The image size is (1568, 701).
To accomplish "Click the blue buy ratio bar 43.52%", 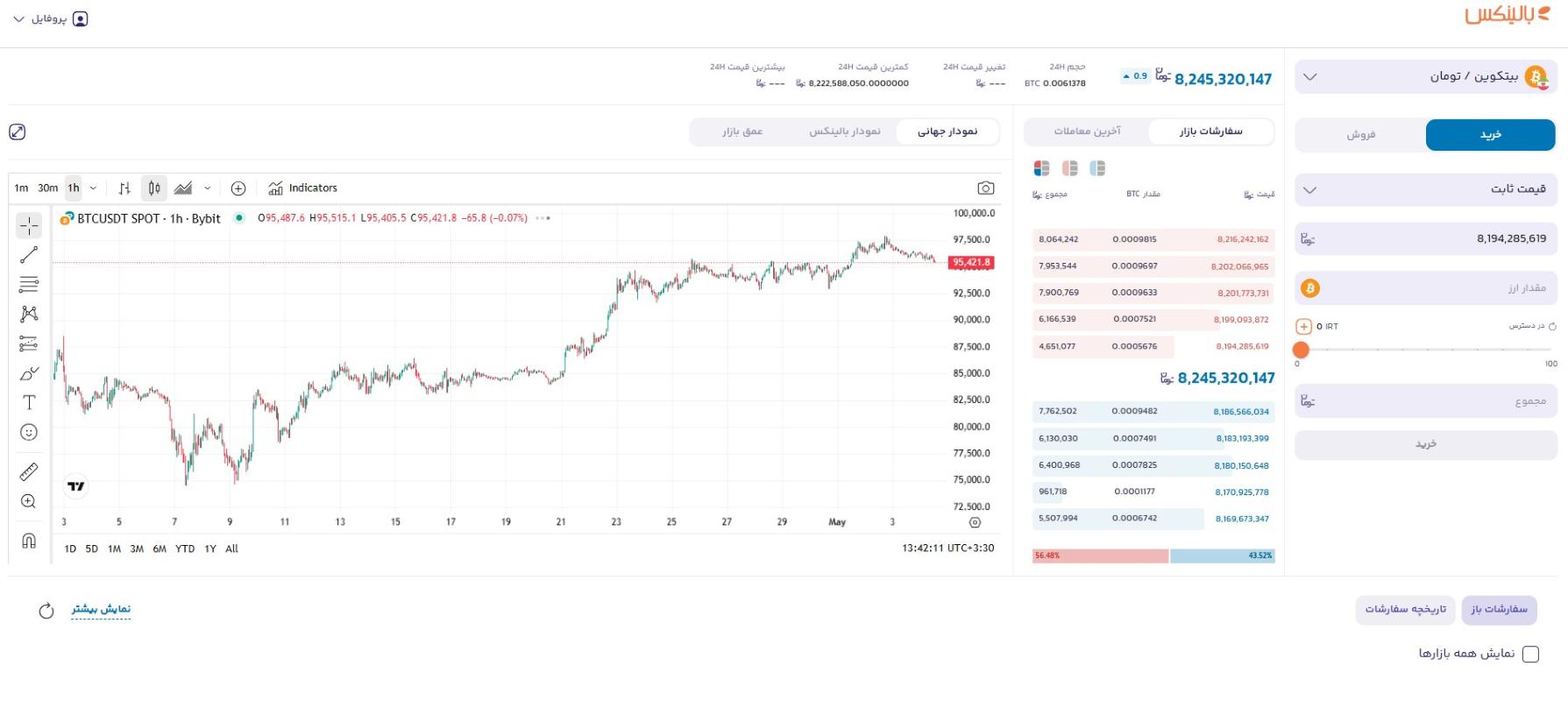I will [x=1222, y=556].
